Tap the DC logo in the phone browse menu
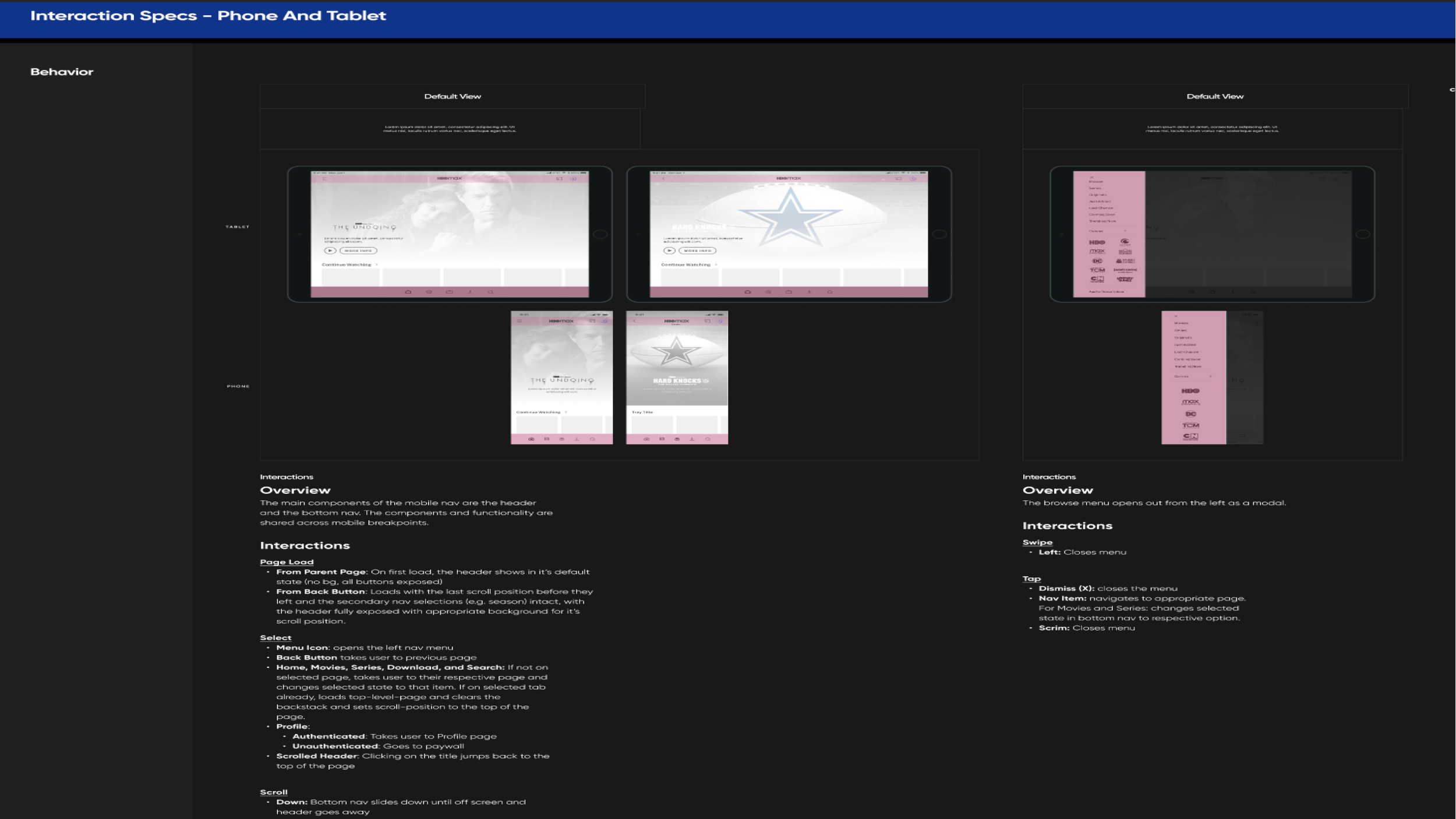This screenshot has height=819, width=1456. point(1190,414)
